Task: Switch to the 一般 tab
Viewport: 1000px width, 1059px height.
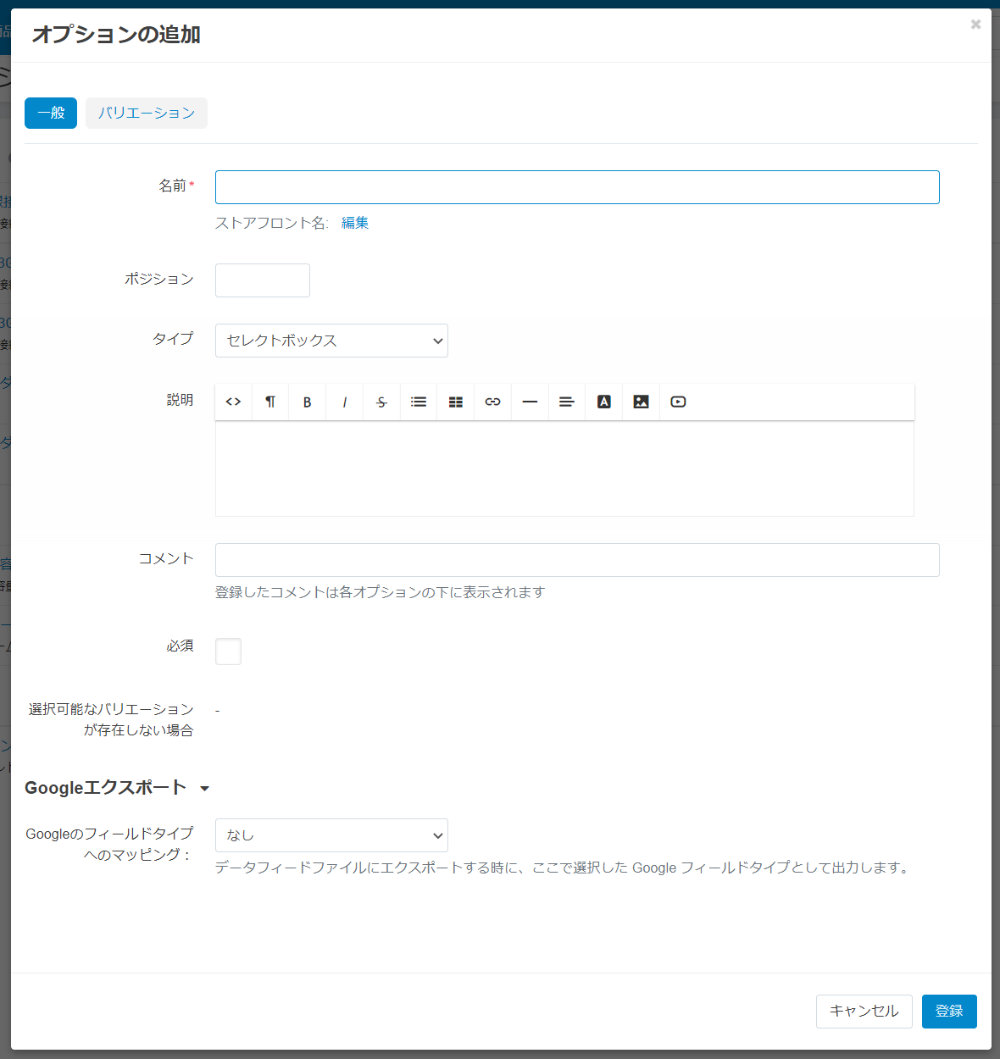Action: click(x=51, y=113)
